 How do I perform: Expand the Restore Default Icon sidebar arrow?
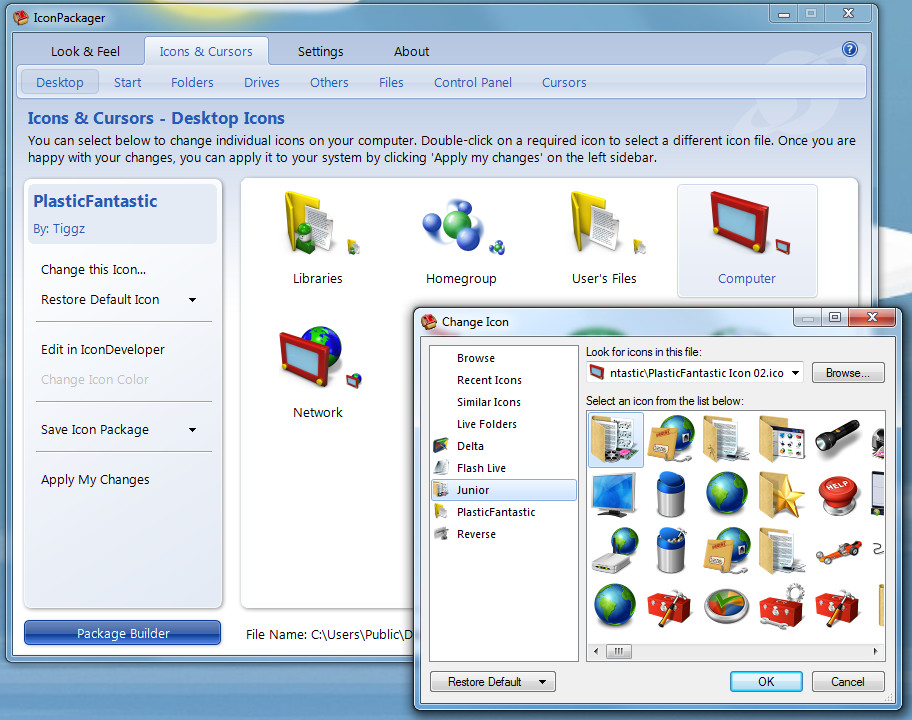point(193,300)
